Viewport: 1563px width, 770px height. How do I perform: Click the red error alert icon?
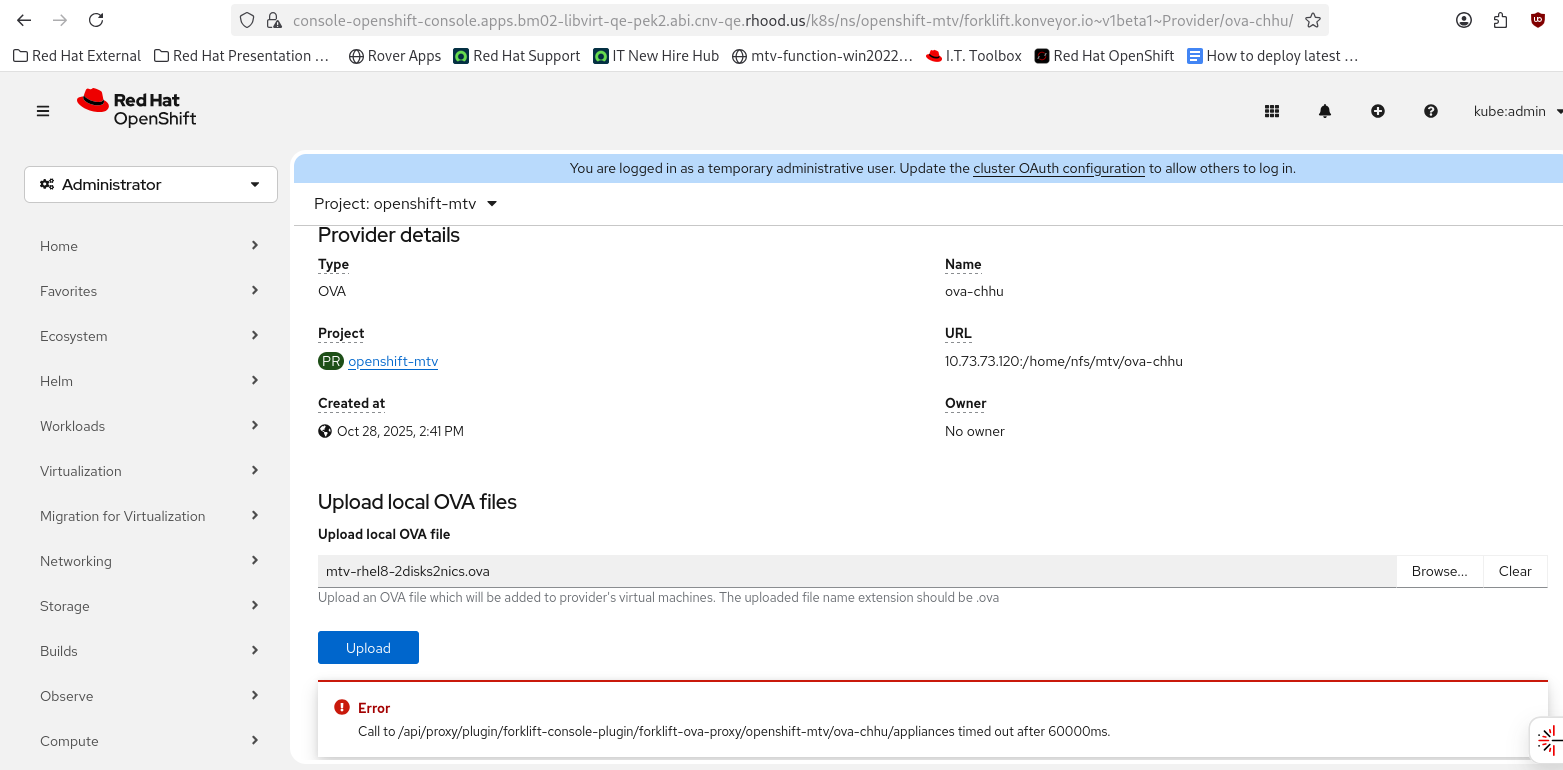tap(342, 708)
